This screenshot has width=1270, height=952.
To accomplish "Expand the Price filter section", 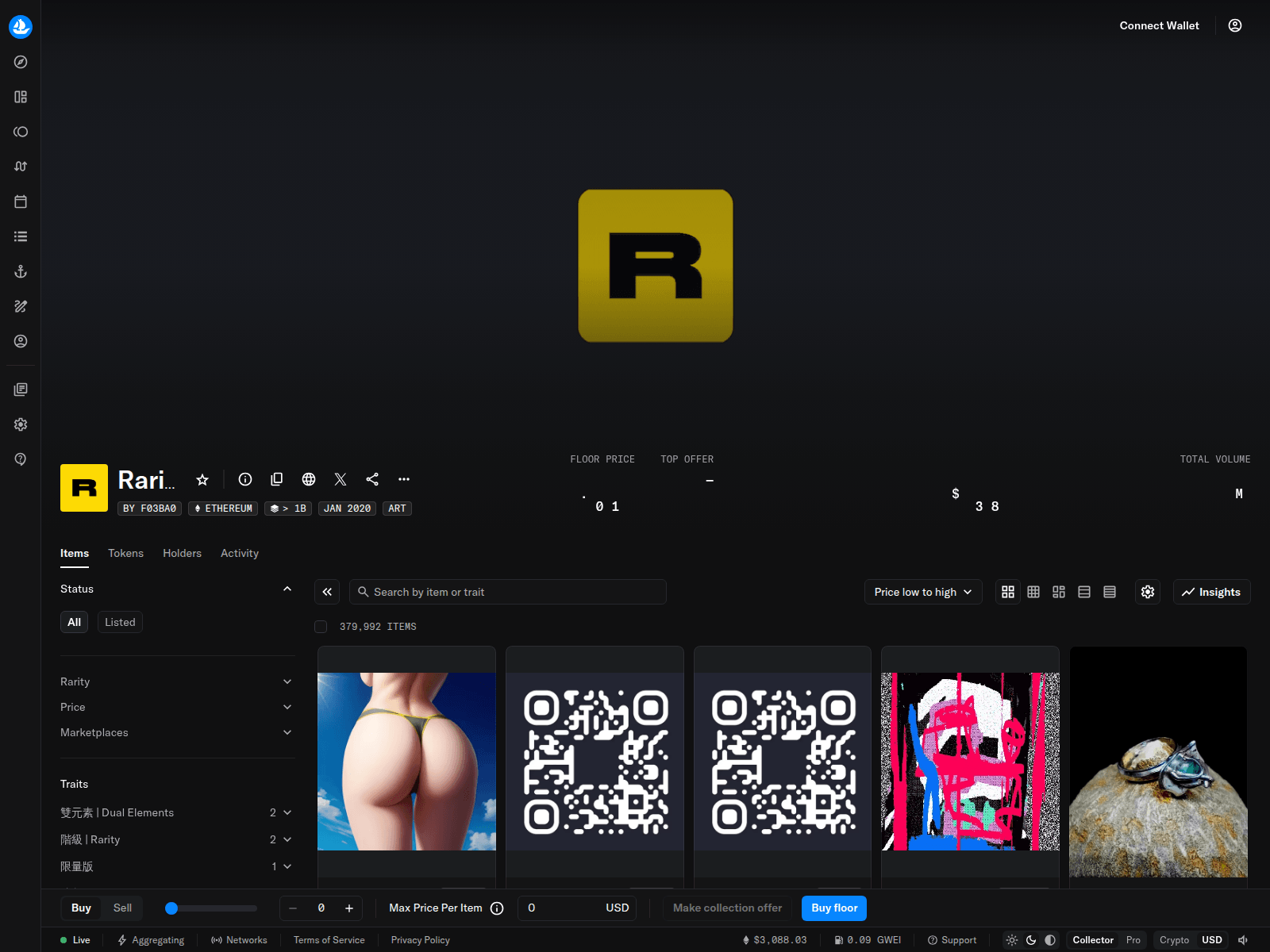I will click(x=177, y=707).
